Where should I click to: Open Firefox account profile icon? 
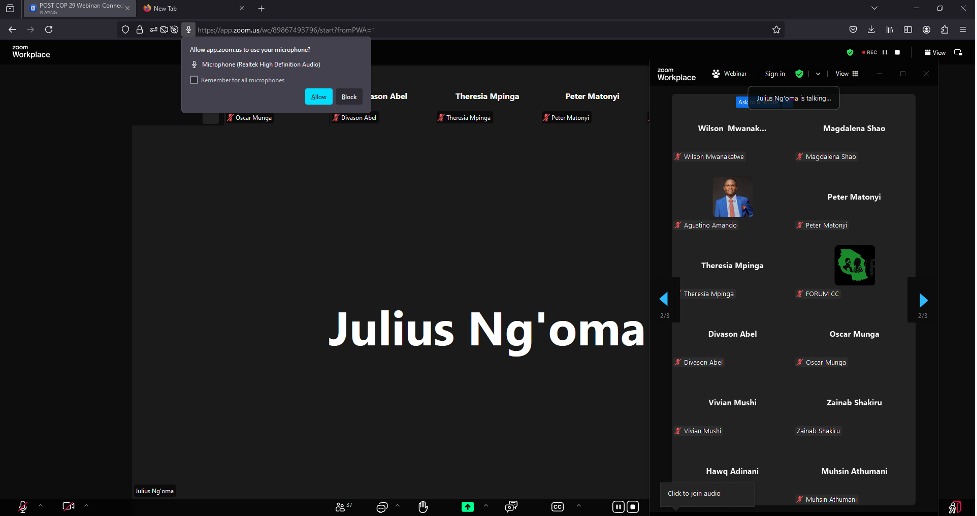click(927, 29)
